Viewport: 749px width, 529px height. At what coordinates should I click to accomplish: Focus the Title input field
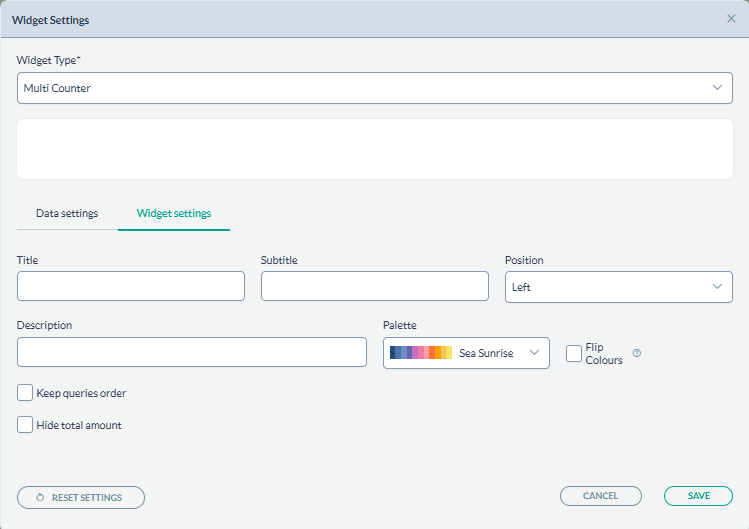pyautogui.click(x=131, y=286)
